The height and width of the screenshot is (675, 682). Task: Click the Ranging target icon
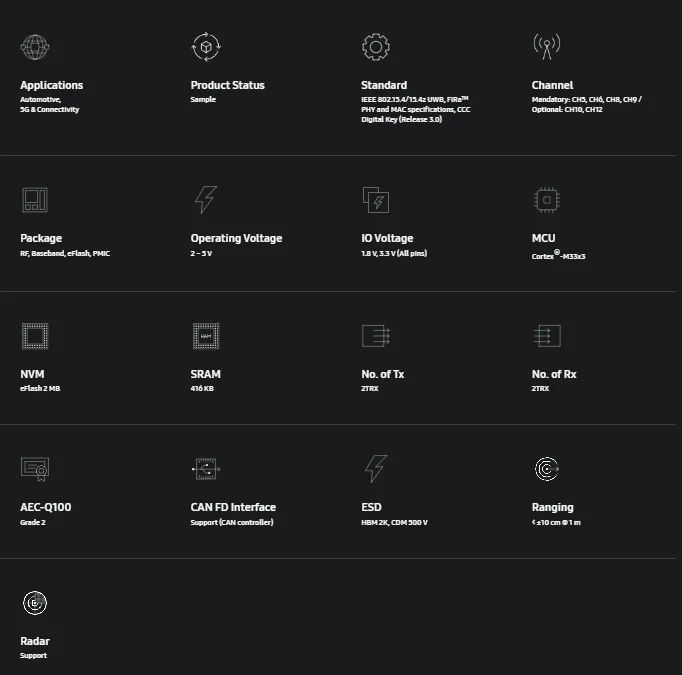547,469
